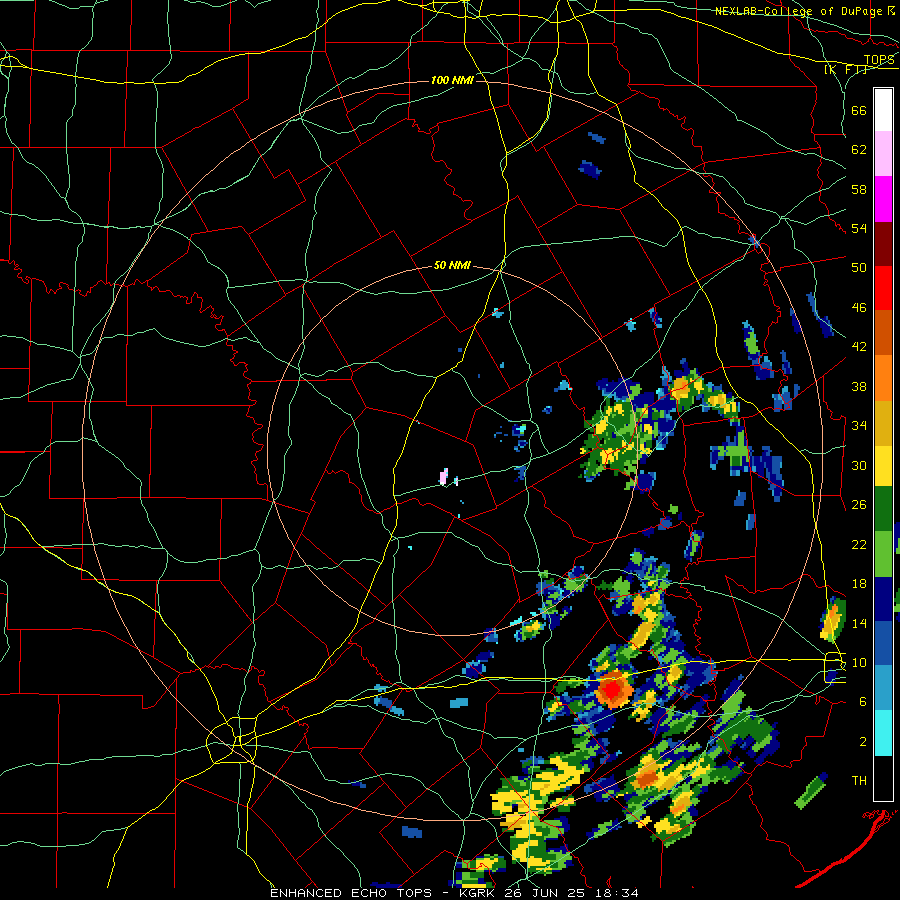Pick the cyan legend color band
Viewport: 900px width, 900px height.
pyautogui.click(x=883, y=733)
